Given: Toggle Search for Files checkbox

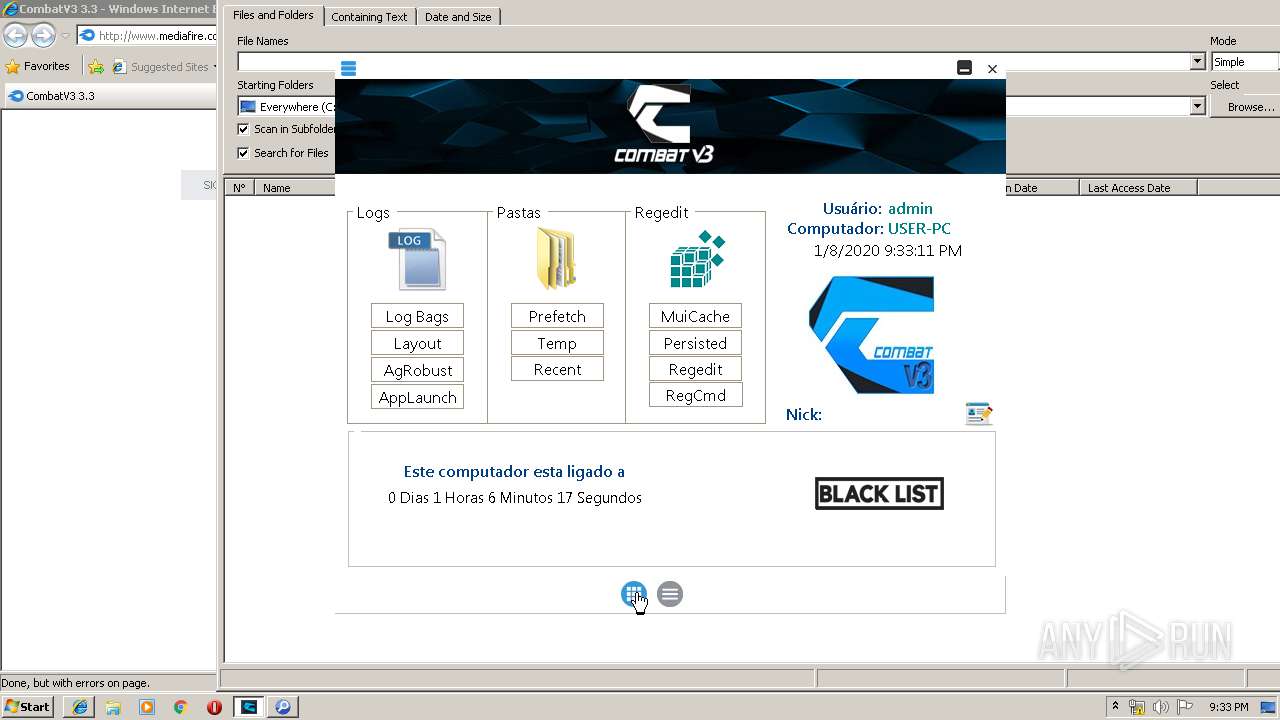Looking at the screenshot, I should 243,153.
